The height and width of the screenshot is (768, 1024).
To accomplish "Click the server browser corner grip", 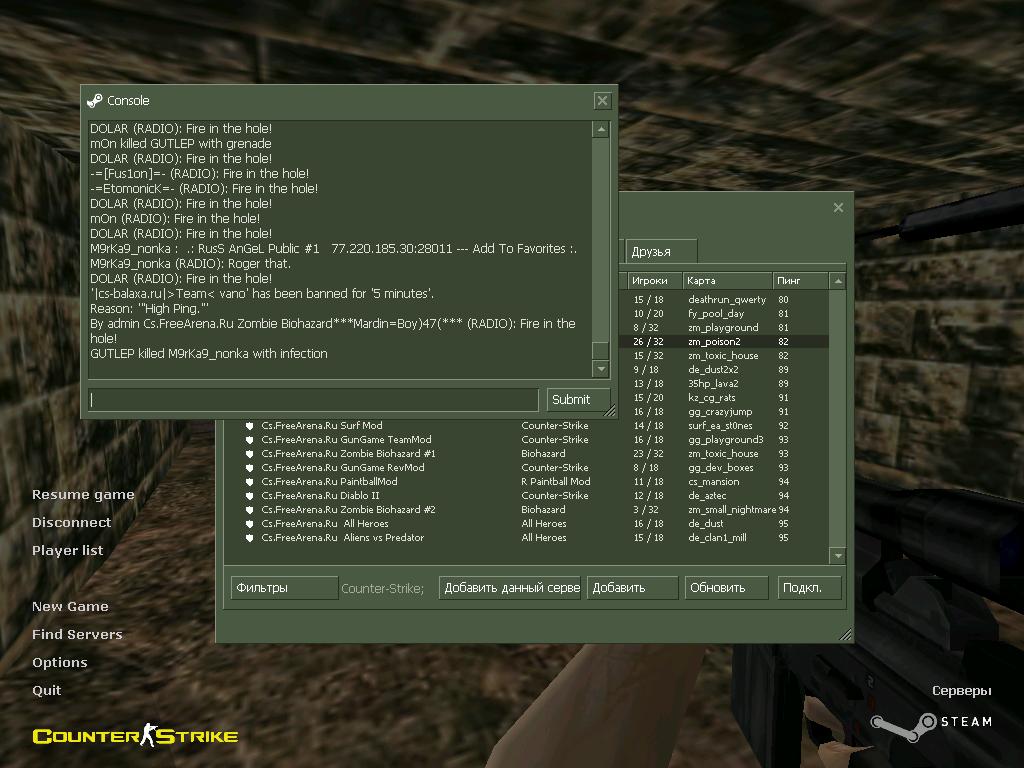I will (845, 634).
